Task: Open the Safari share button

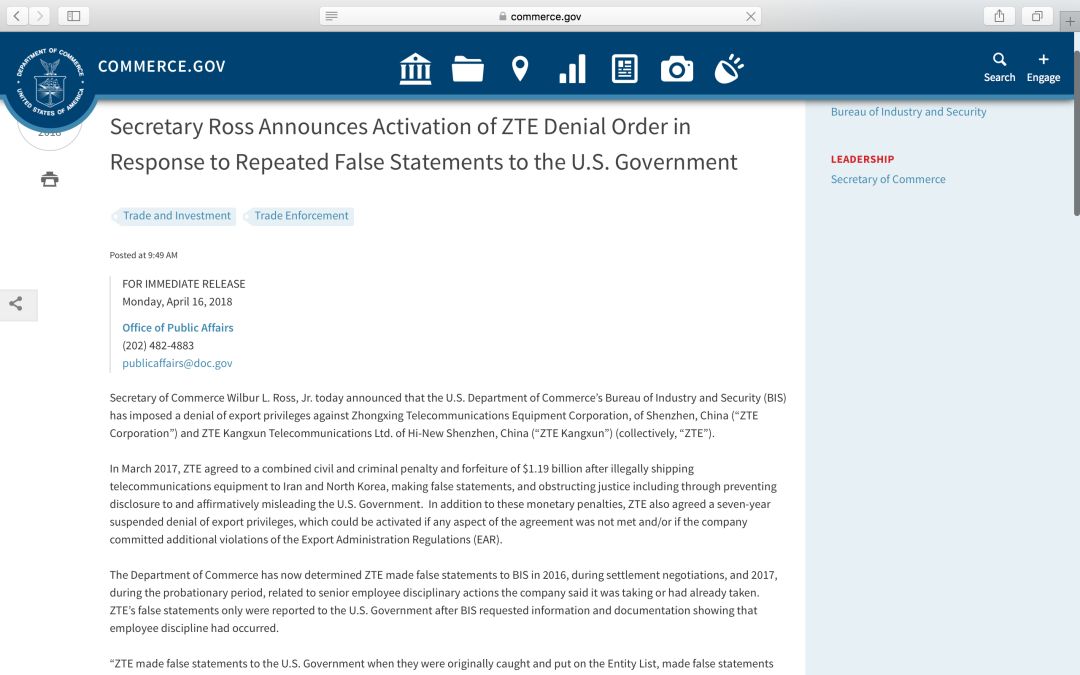Action: (x=999, y=16)
